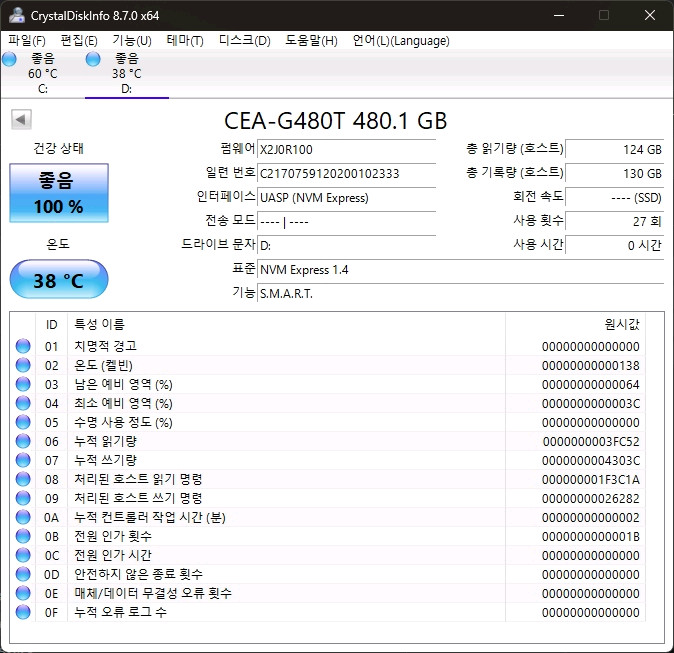The image size is (674, 653).
Task: Click the interface field UASP (NVM Express)
Action: (x=346, y=198)
